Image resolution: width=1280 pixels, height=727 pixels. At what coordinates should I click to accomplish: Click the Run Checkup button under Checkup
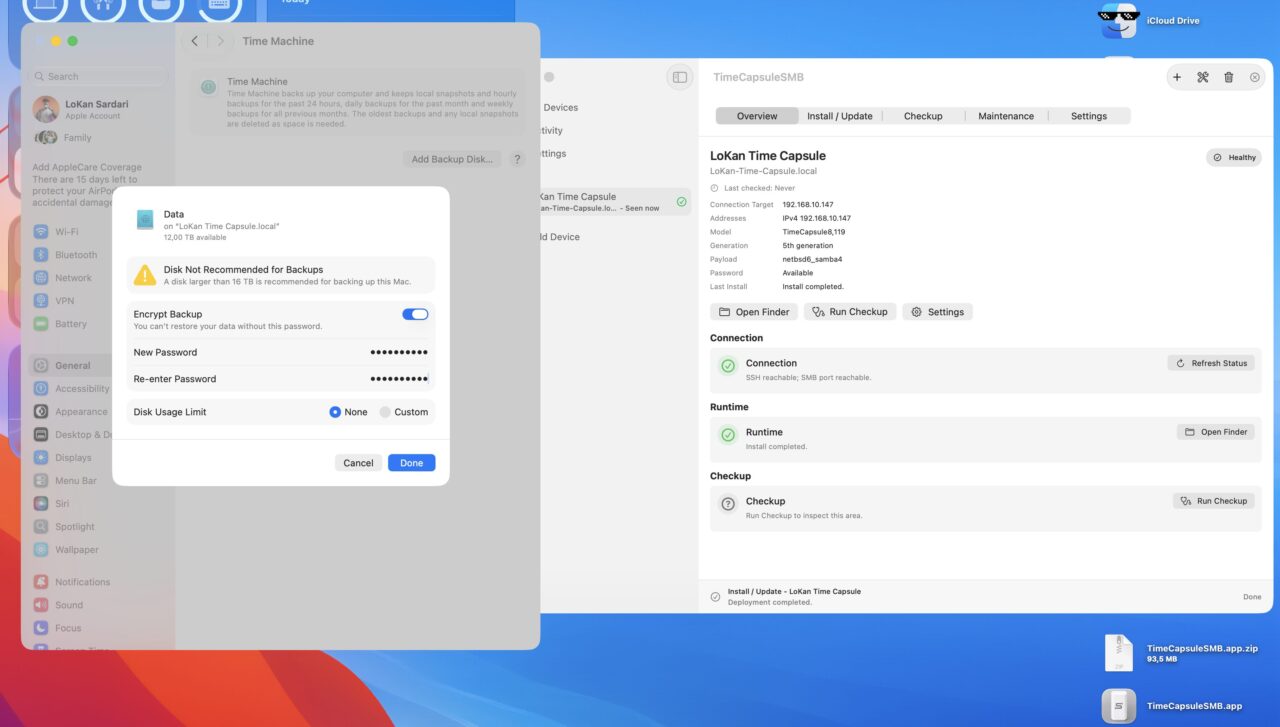coord(1213,501)
